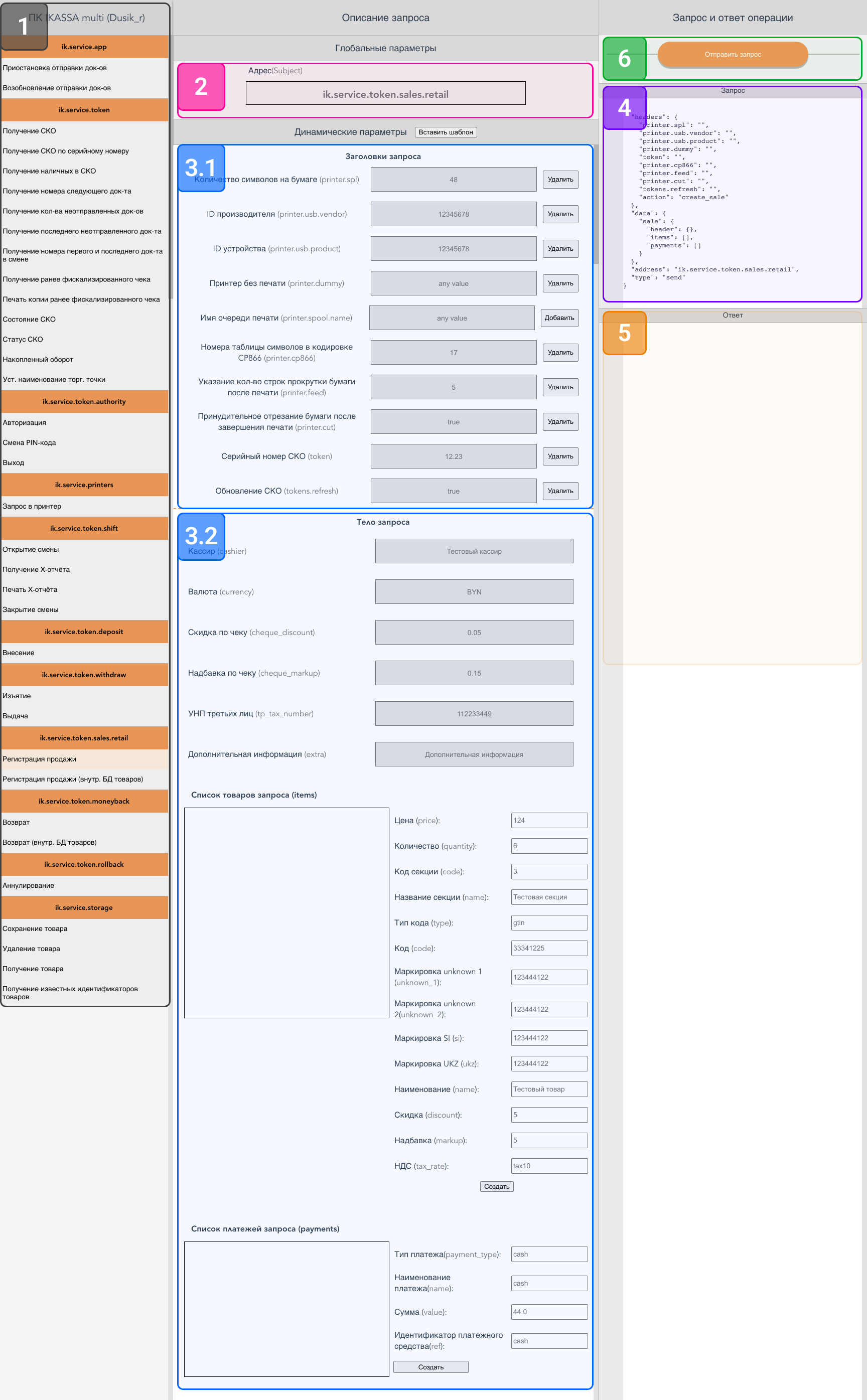
Task: Click the Кассир (cashier) input field
Action: [x=474, y=551]
